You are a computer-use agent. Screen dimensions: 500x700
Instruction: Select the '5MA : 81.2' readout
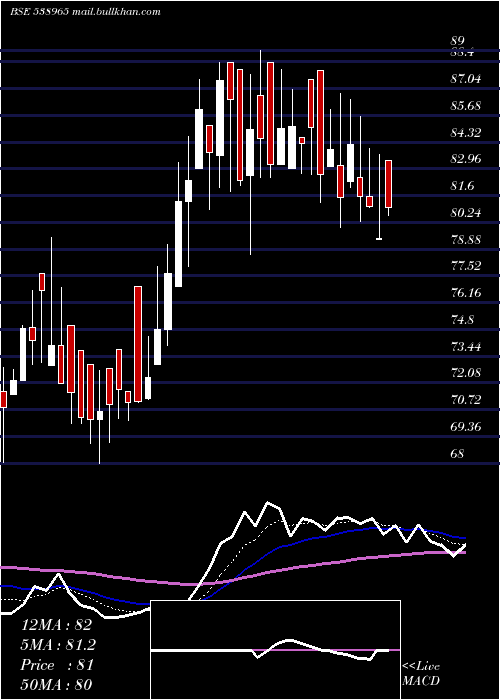click(58, 645)
